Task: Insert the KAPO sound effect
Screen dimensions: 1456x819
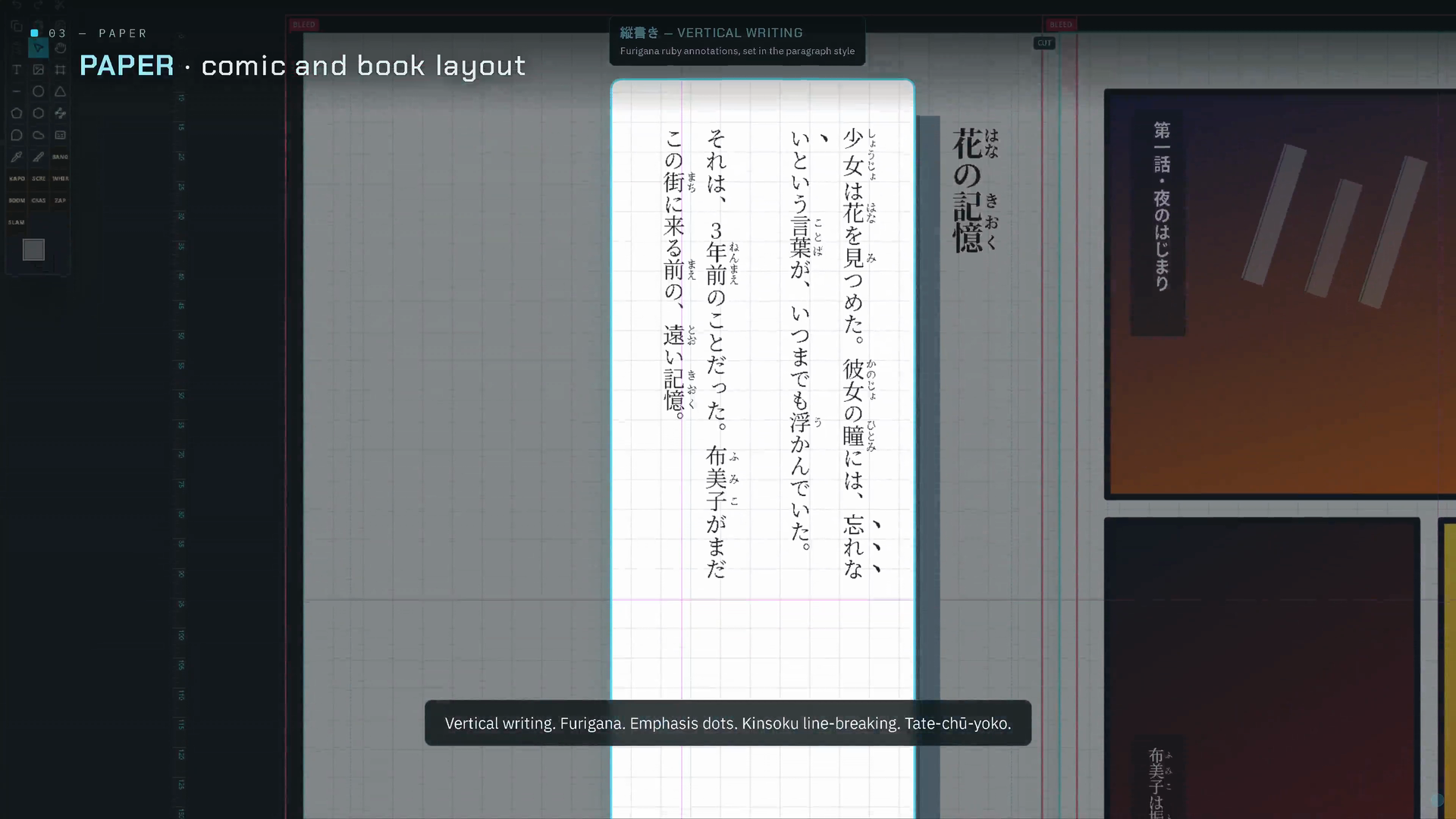Action: point(17,179)
